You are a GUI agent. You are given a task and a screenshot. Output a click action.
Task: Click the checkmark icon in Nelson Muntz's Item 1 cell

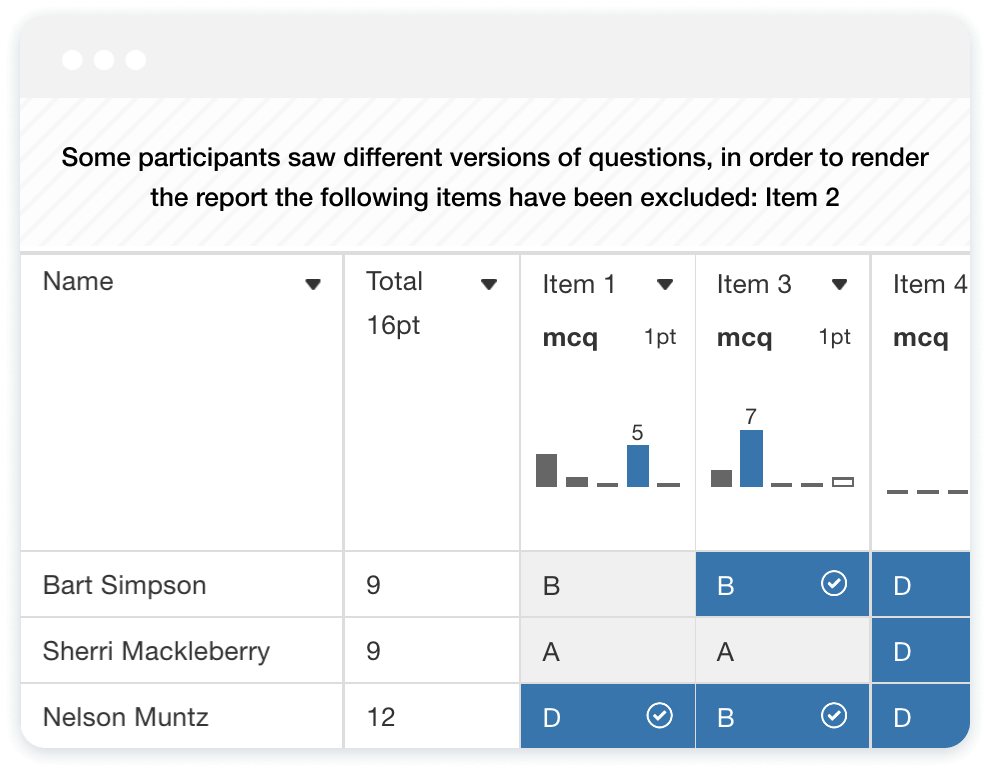click(659, 715)
